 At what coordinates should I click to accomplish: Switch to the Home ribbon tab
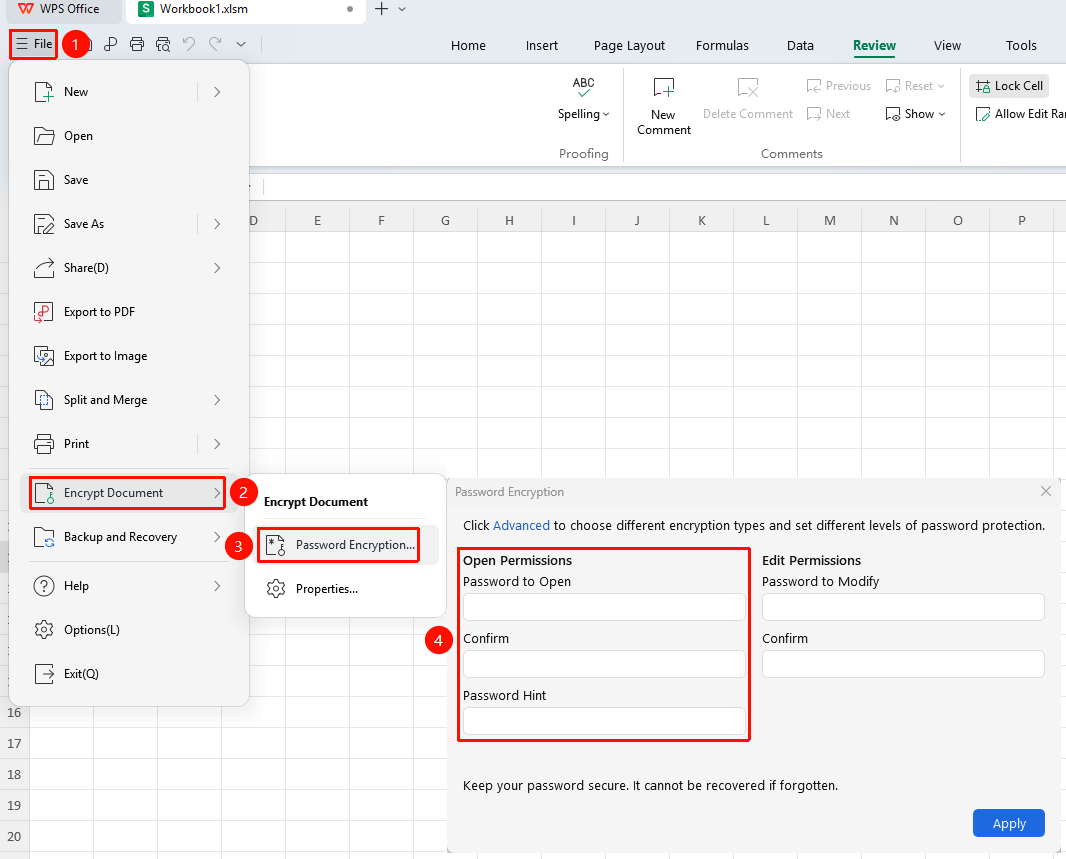pos(468,46)
